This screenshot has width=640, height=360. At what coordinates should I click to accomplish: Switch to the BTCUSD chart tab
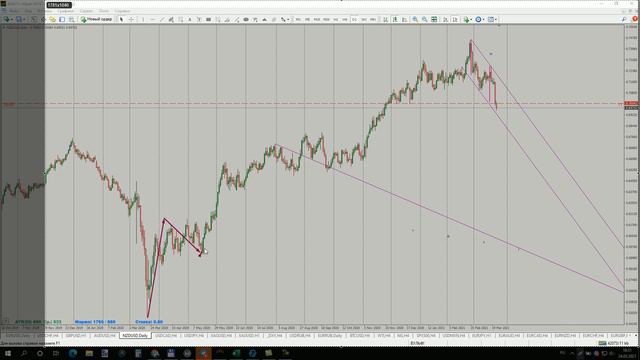359,336
